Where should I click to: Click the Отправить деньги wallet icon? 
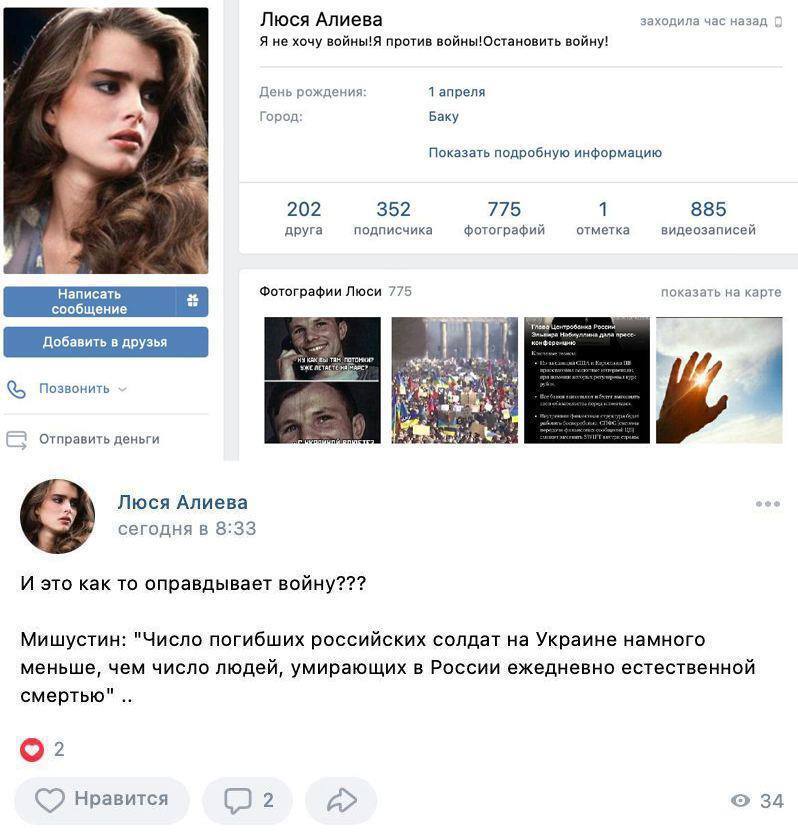[16, 439]
